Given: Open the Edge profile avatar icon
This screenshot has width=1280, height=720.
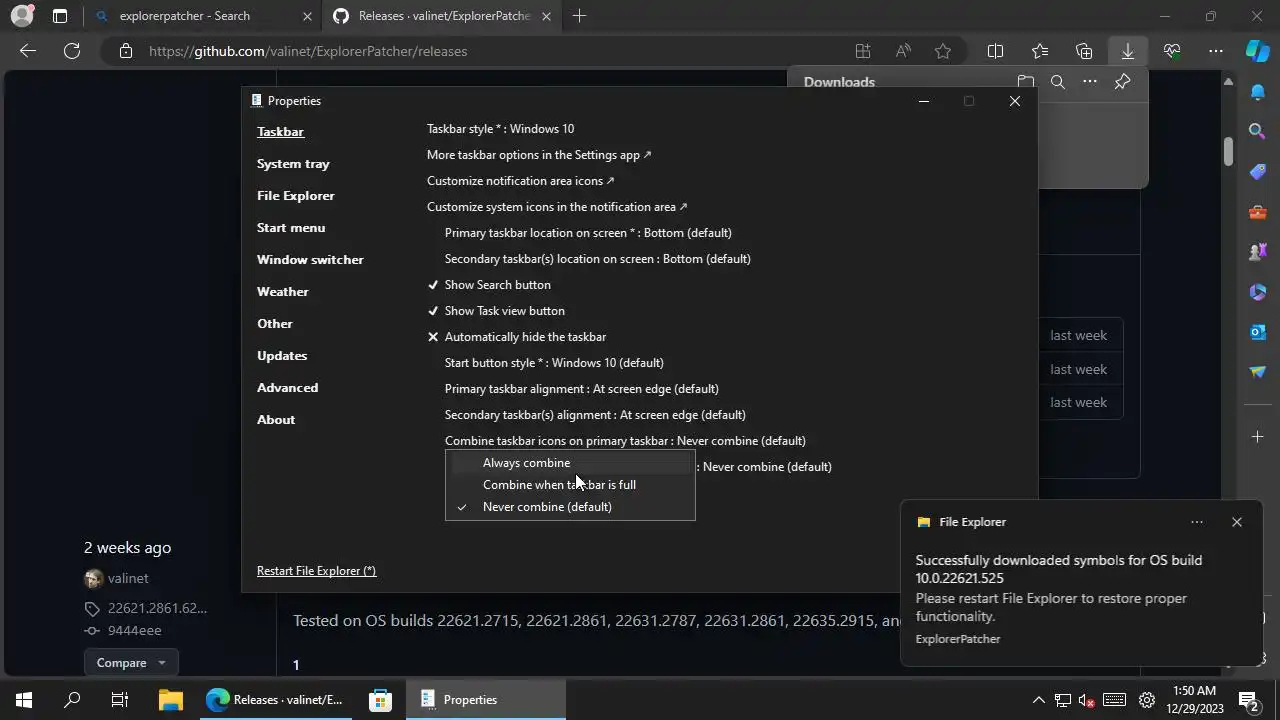Looking at the screenshot, I should (21, 16).
